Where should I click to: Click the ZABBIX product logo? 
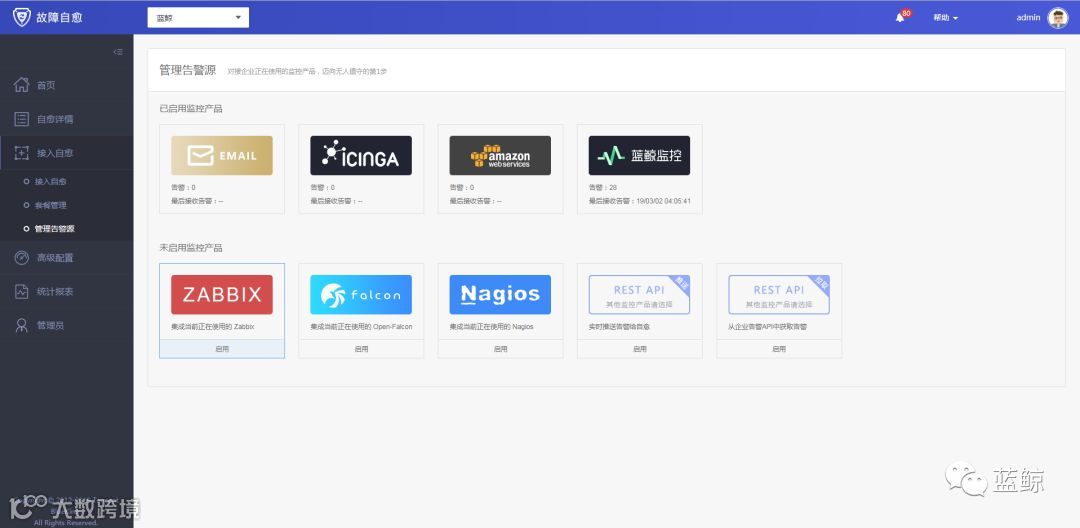(x=222, y=295)
